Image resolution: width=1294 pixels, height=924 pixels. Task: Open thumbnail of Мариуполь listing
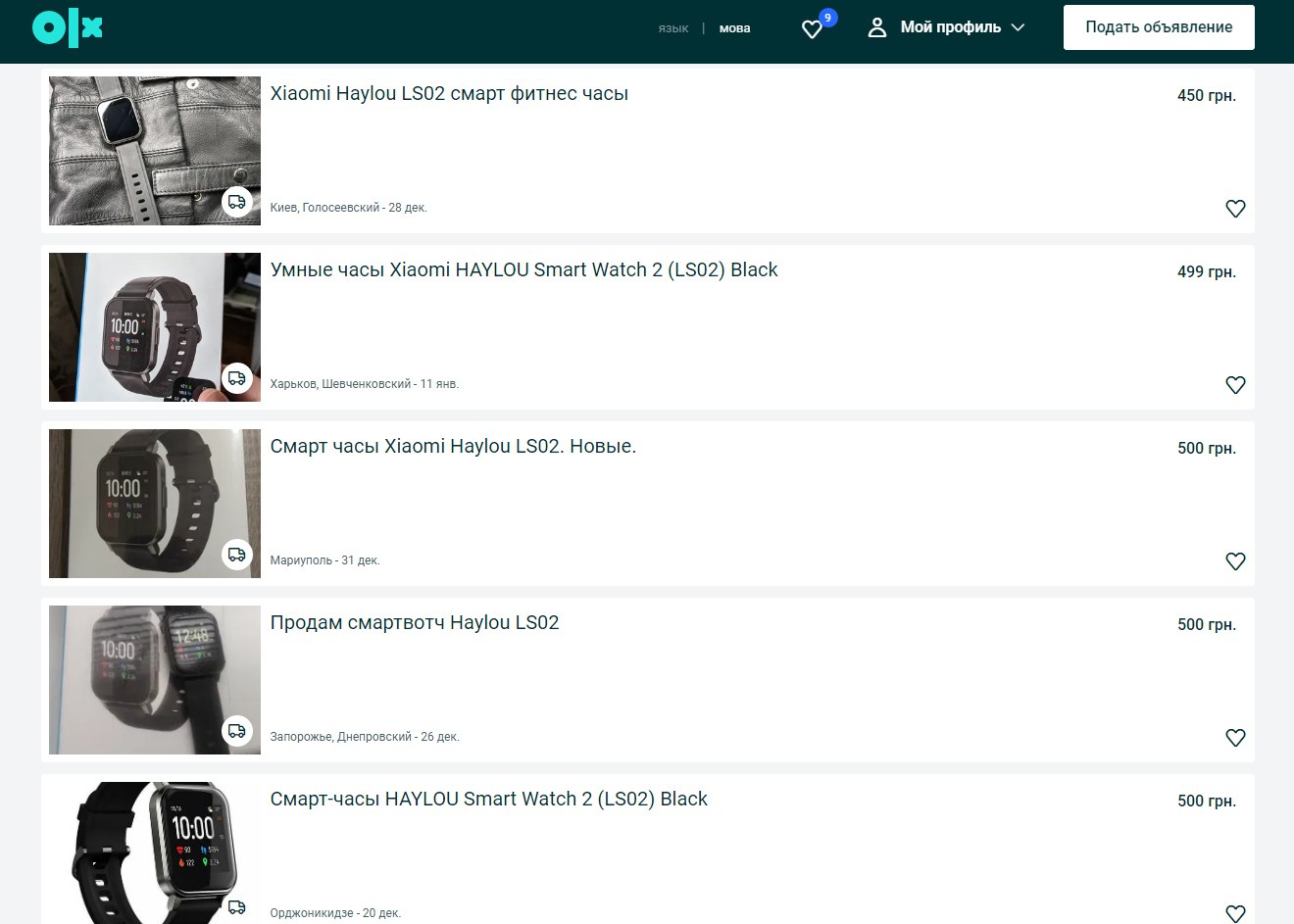(x=155, y=504)
